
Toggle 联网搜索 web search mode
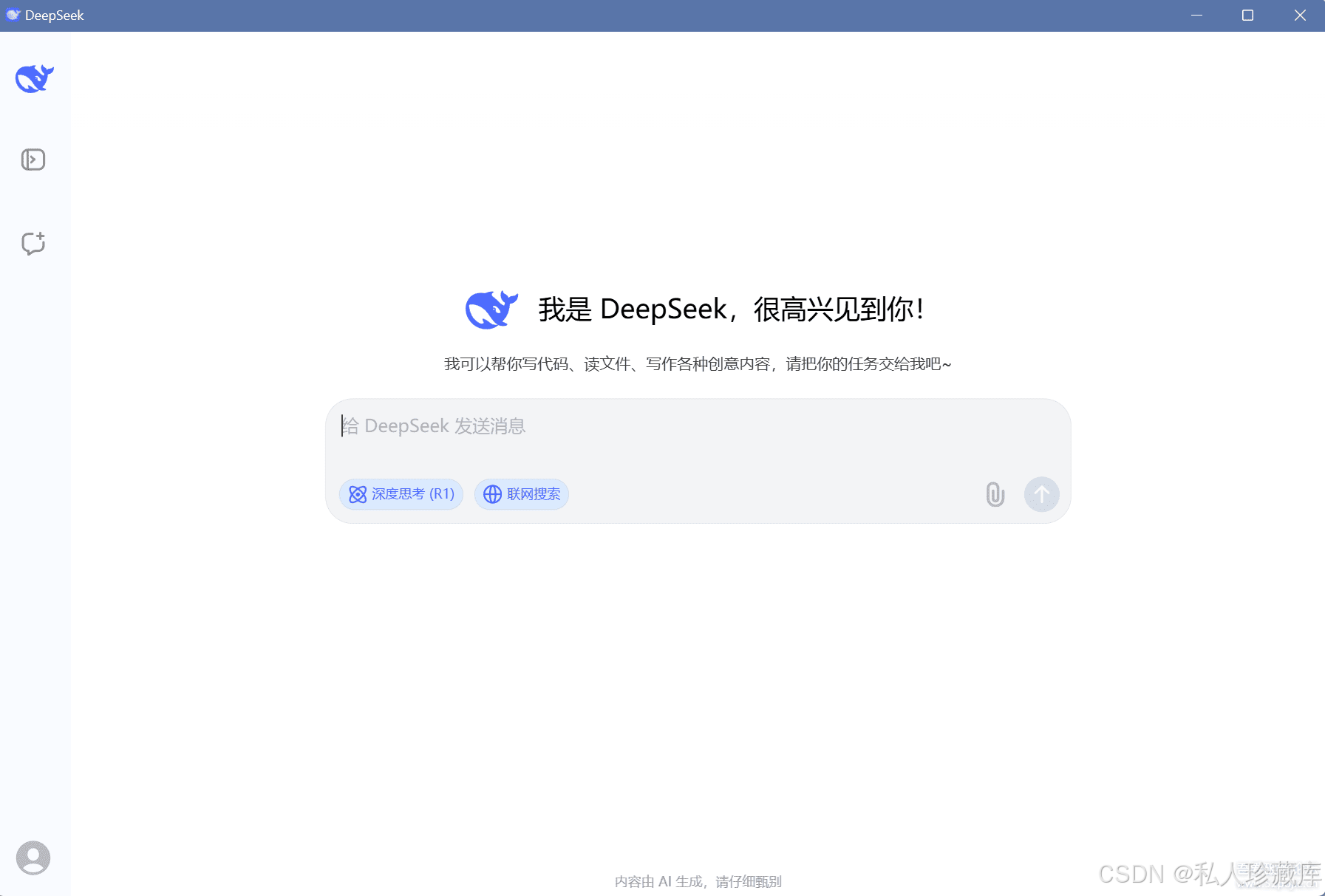(522, 494)
